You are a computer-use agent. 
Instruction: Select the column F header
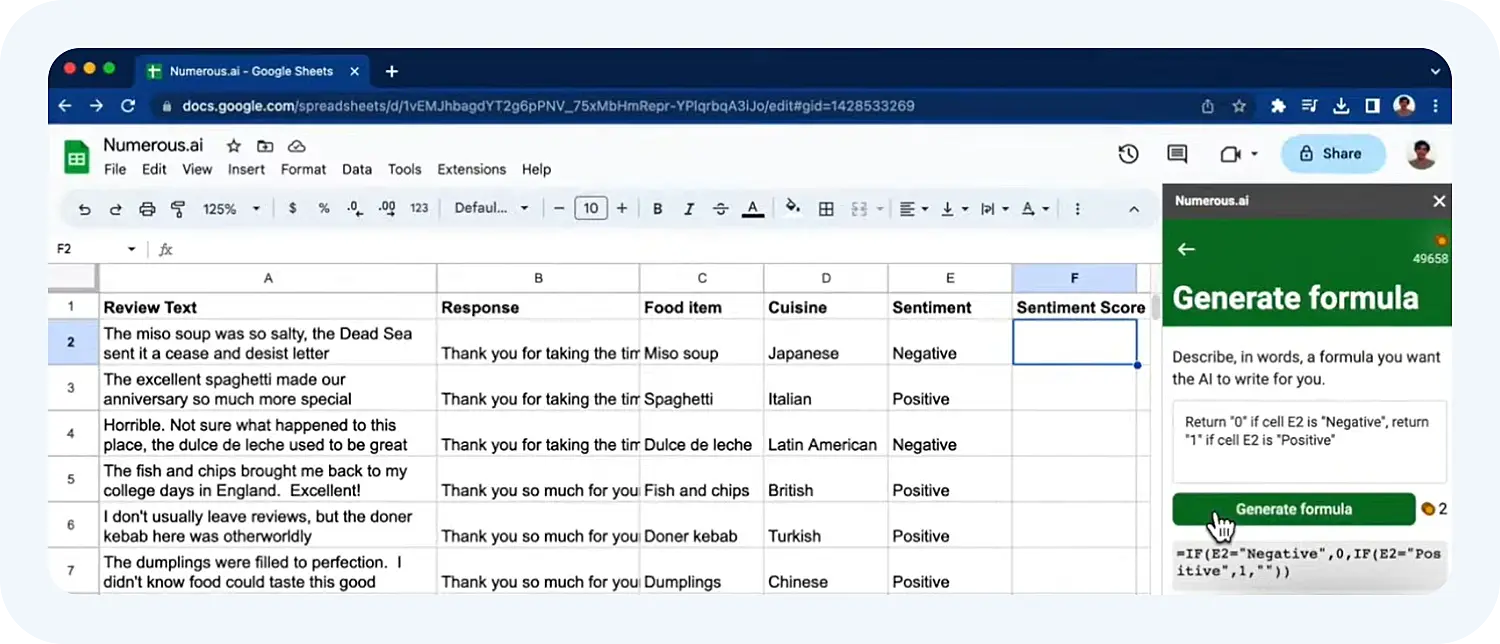(1074, 278)
